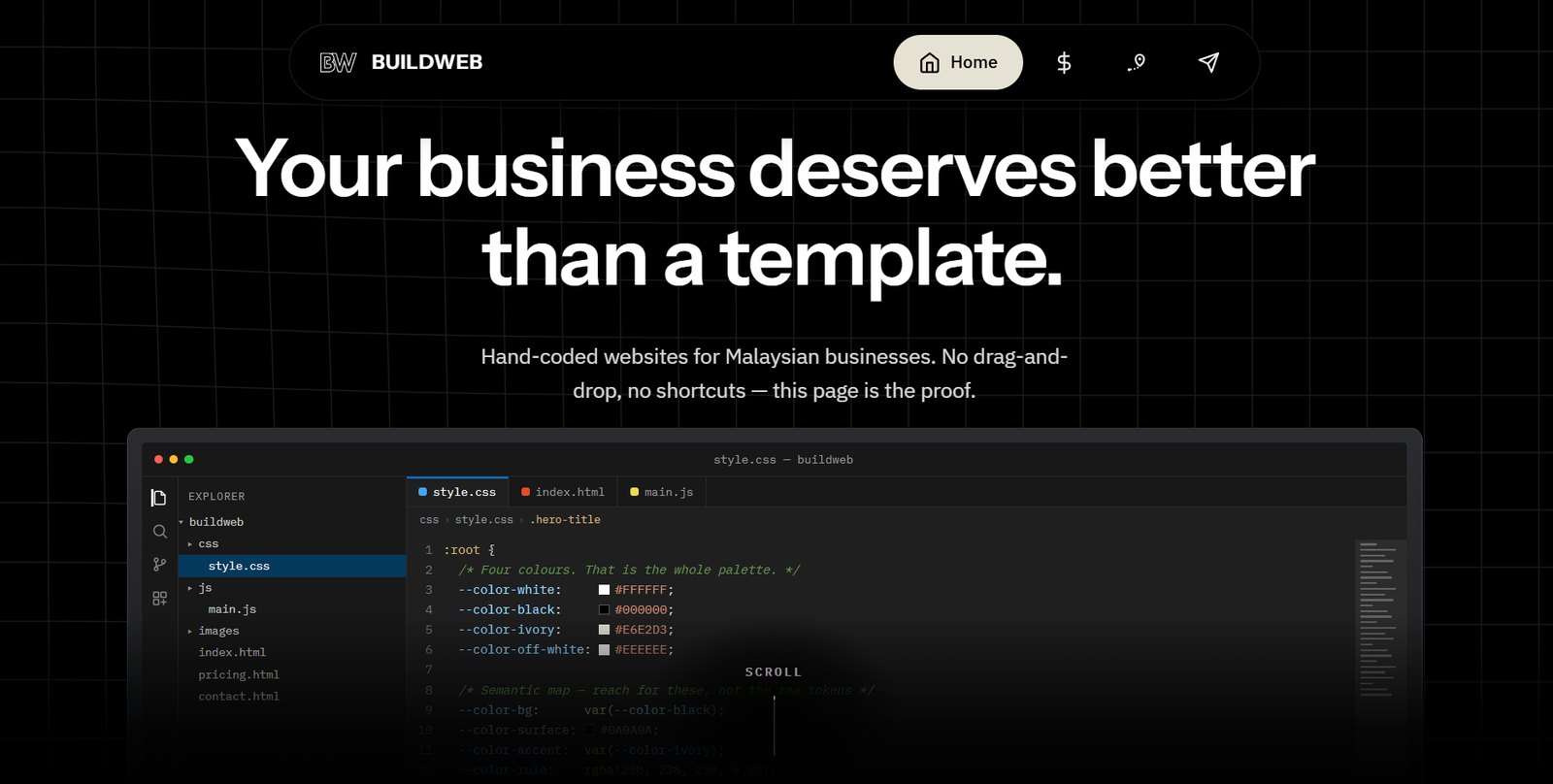
Task: Click the green maximize dot of the editor window
Action: click(x=189, y=459)
